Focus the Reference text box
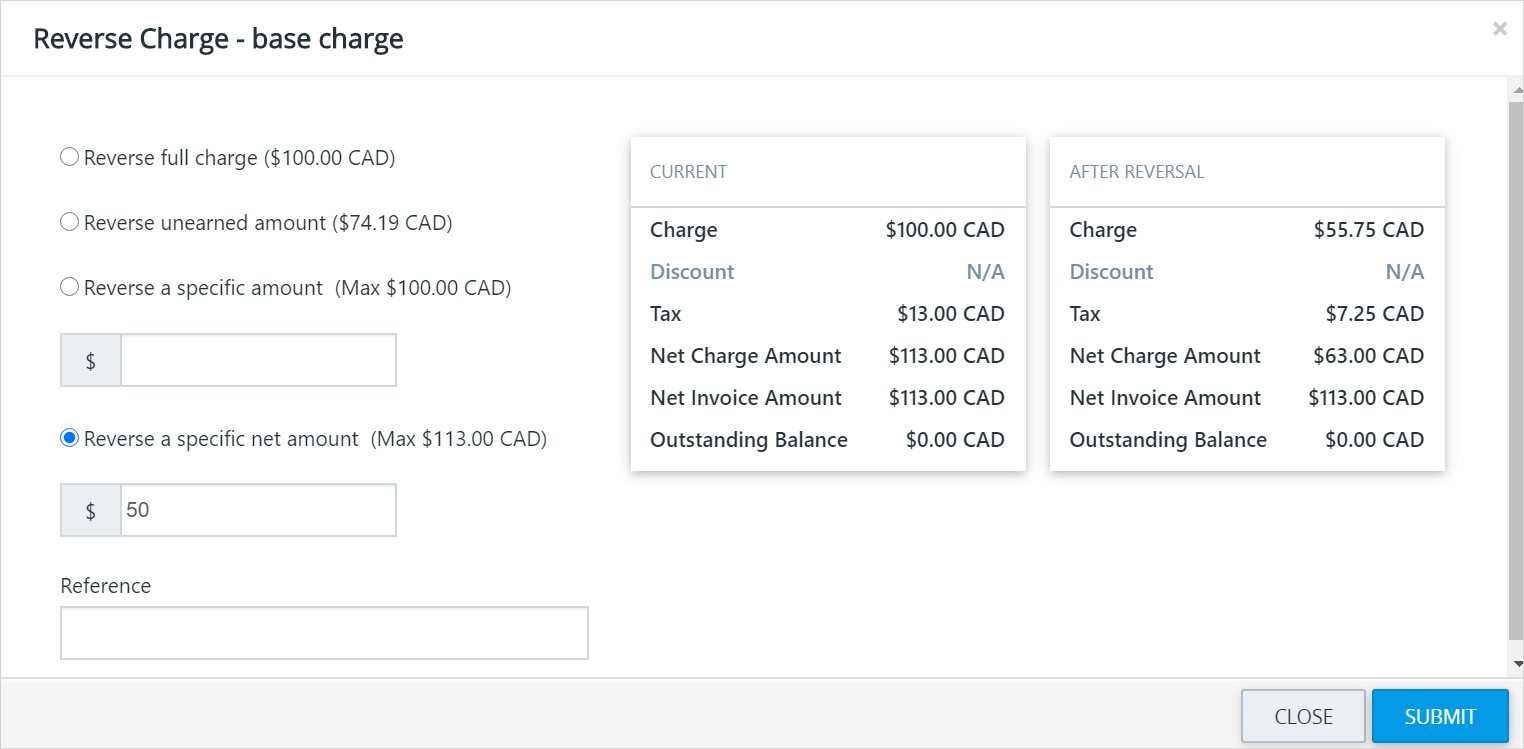Image resolution: width=1524 pixels, height=749 pixels. [x=324, y=633]
